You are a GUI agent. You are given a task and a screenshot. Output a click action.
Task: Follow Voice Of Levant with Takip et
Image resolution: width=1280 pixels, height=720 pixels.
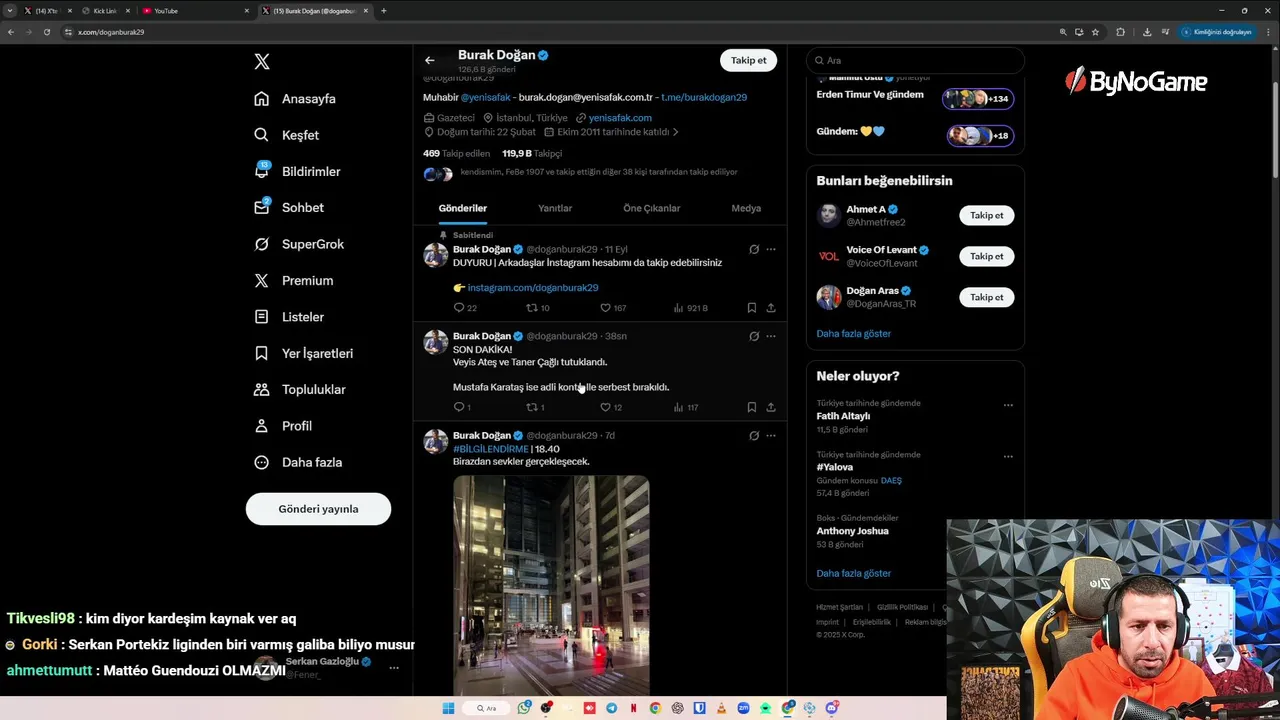[987, 256]
